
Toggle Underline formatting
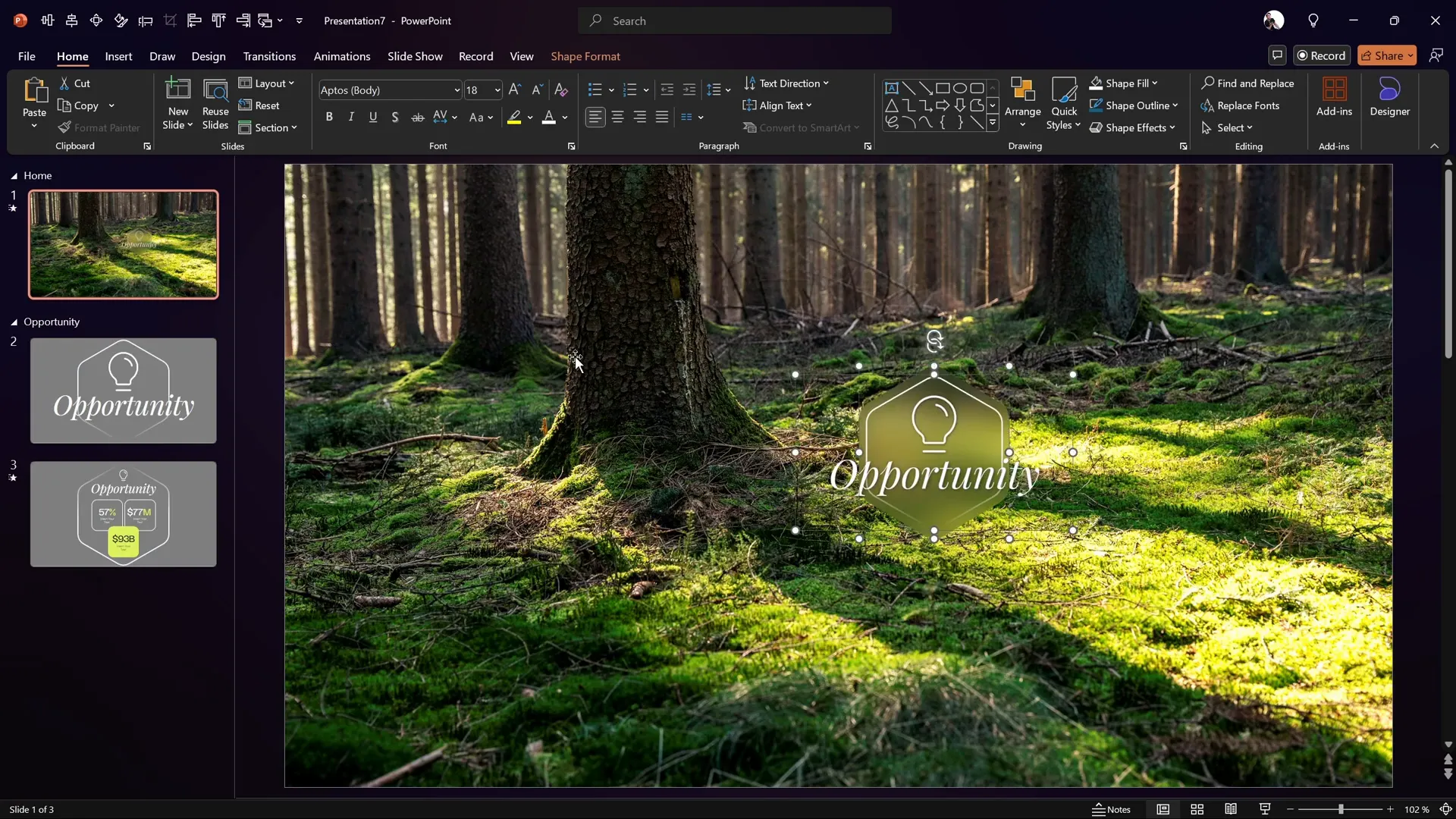(373, 117)
